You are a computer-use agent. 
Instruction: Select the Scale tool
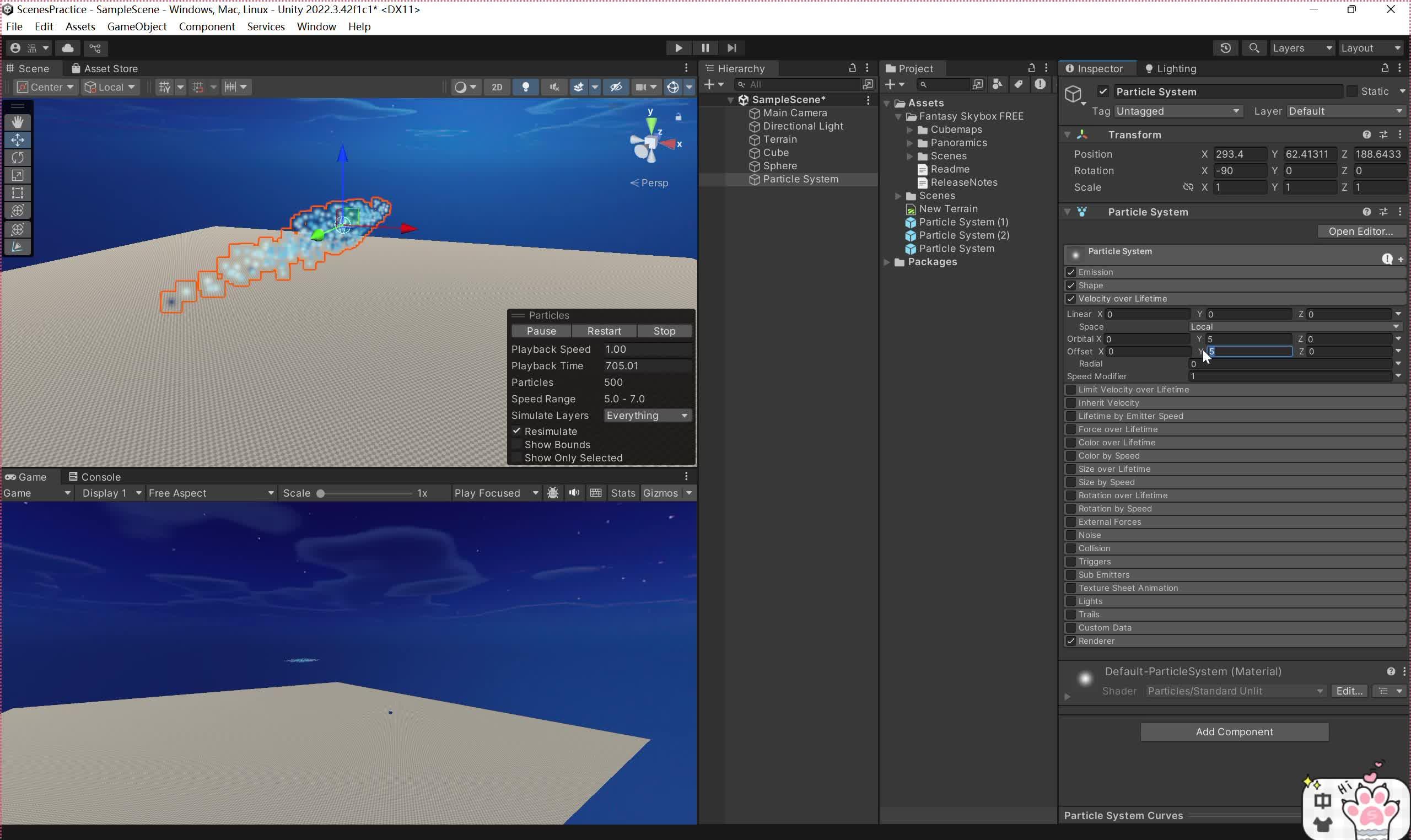18,175
